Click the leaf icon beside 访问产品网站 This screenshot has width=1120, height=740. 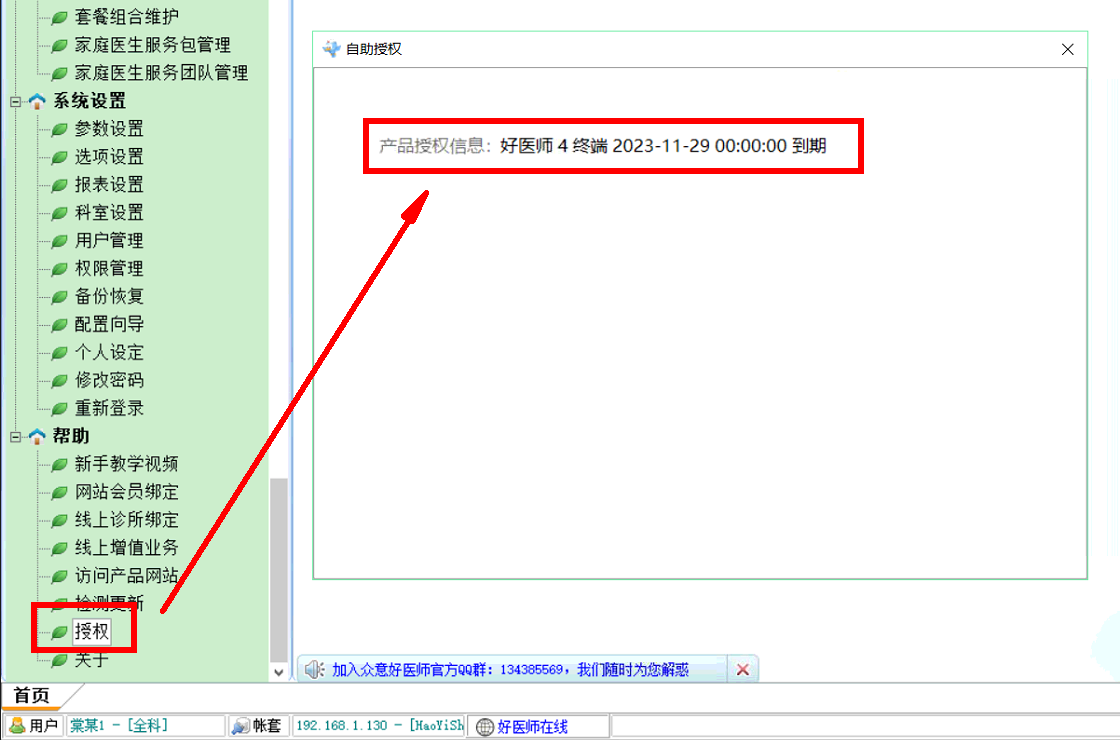tap(59, 576)
